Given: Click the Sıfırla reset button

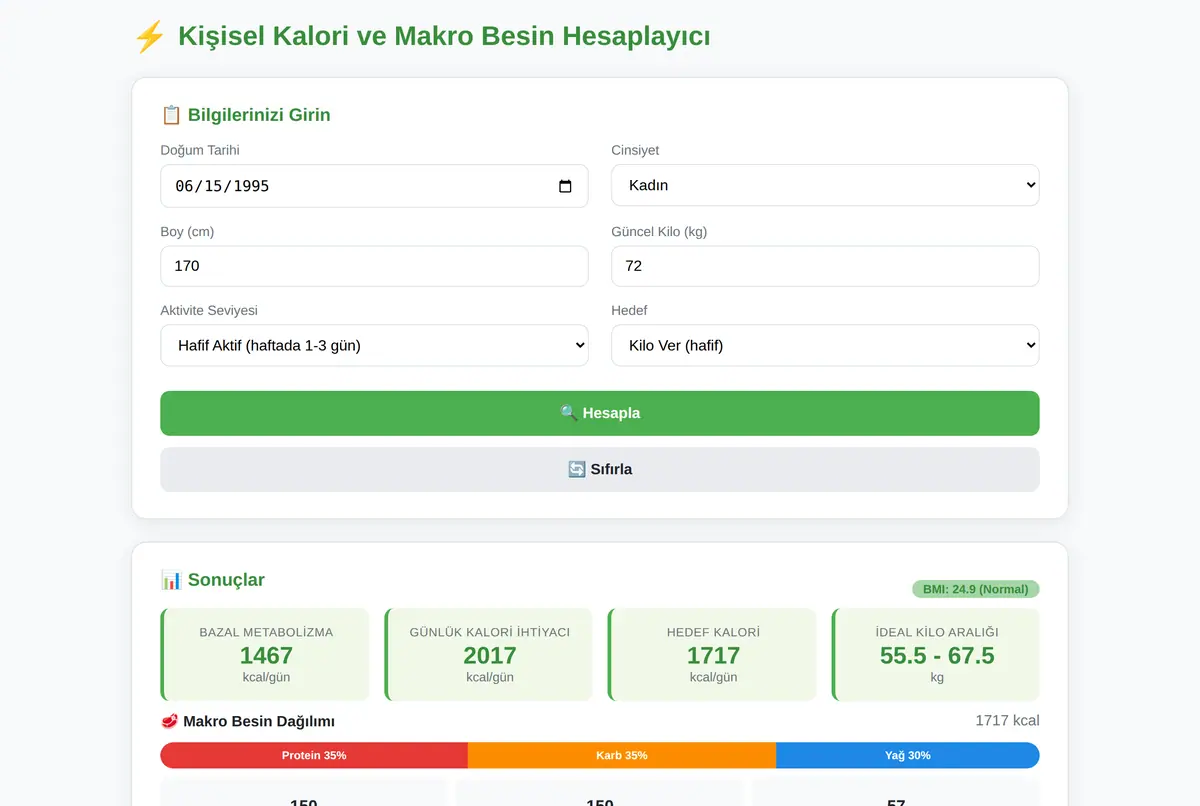Looking at the screenshot, I should tap(600, 469).
